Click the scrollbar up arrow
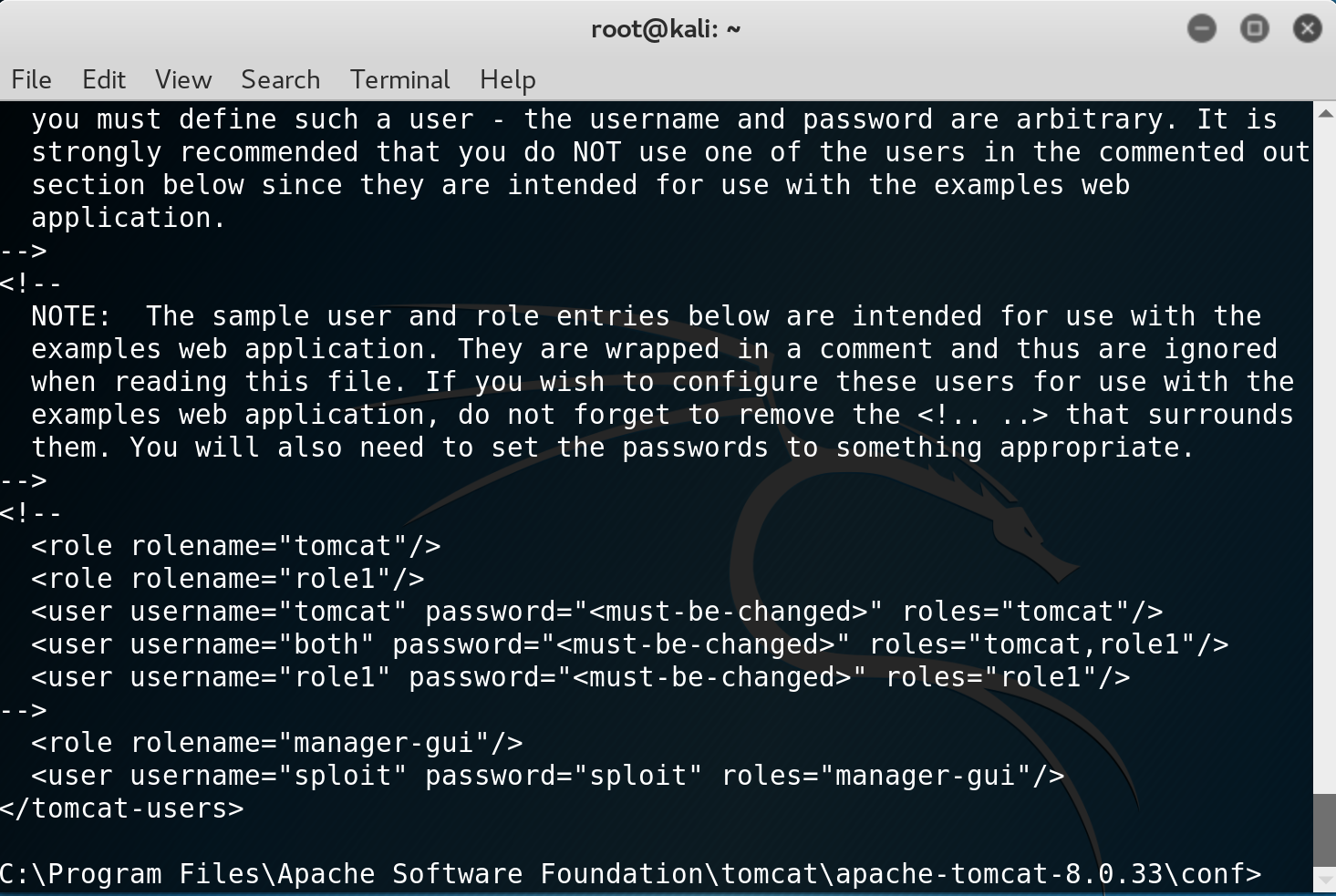 (x=1325, y=113)
